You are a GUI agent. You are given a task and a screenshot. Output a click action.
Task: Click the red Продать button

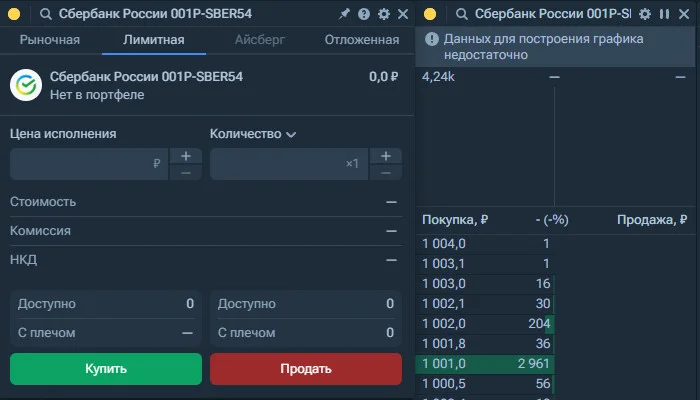[306, 369]
